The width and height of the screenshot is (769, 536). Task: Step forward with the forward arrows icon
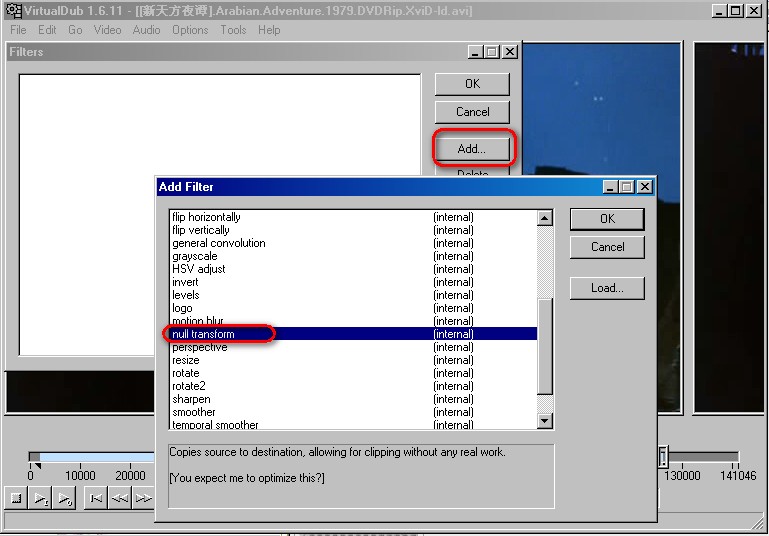tap(143, 499)
